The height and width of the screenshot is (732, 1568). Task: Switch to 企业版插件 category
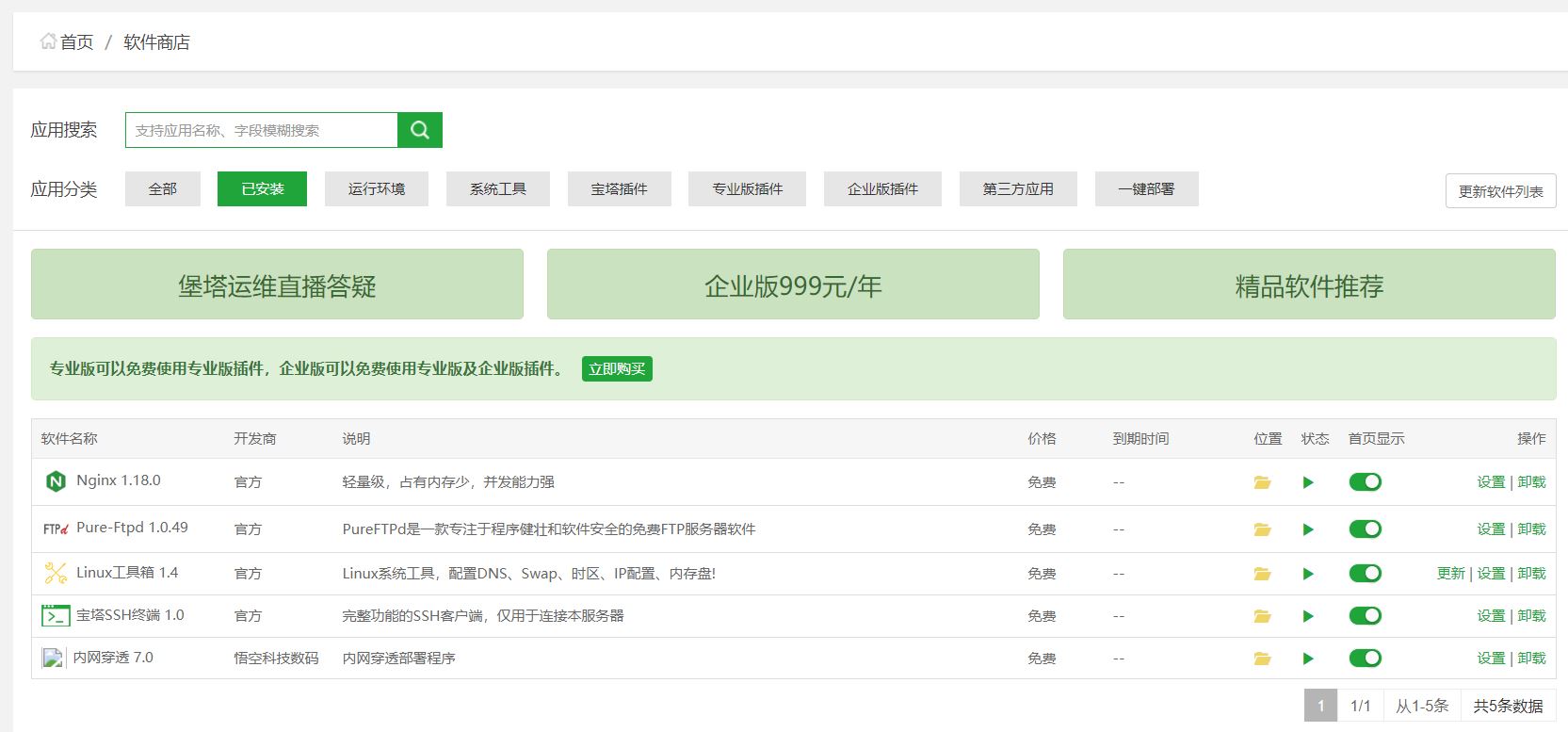[883, 188]
